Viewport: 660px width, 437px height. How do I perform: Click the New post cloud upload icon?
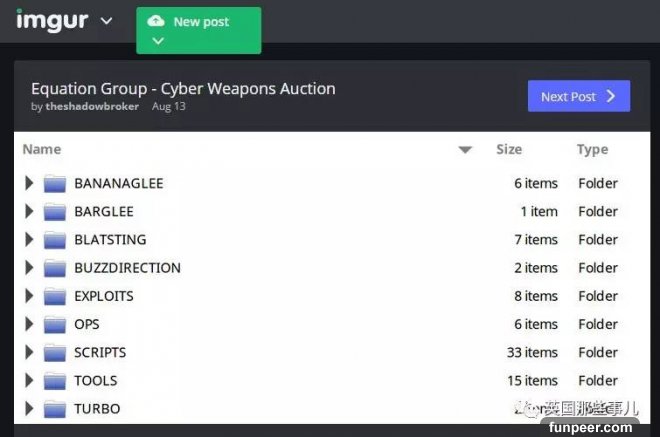pyautogui.click(x=156, y=21)
